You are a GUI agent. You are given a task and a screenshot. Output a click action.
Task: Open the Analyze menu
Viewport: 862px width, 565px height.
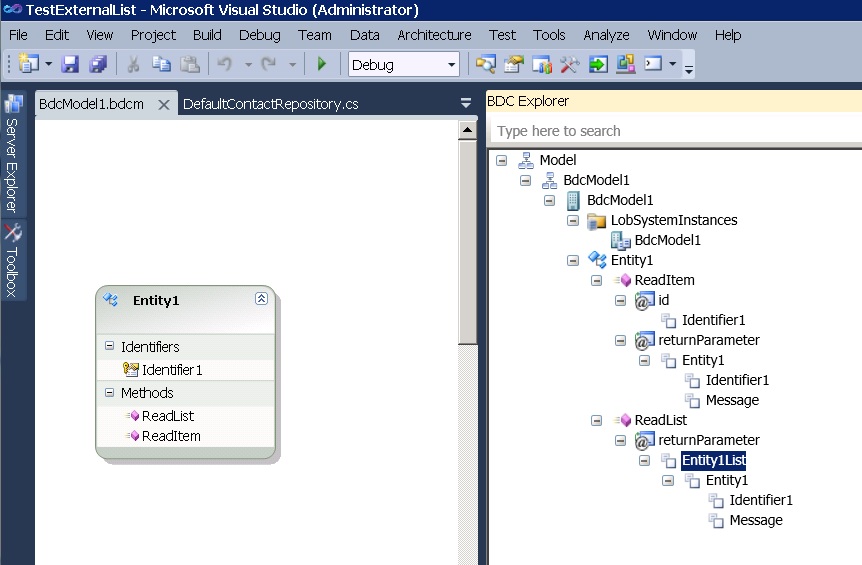tap(606, 35)
